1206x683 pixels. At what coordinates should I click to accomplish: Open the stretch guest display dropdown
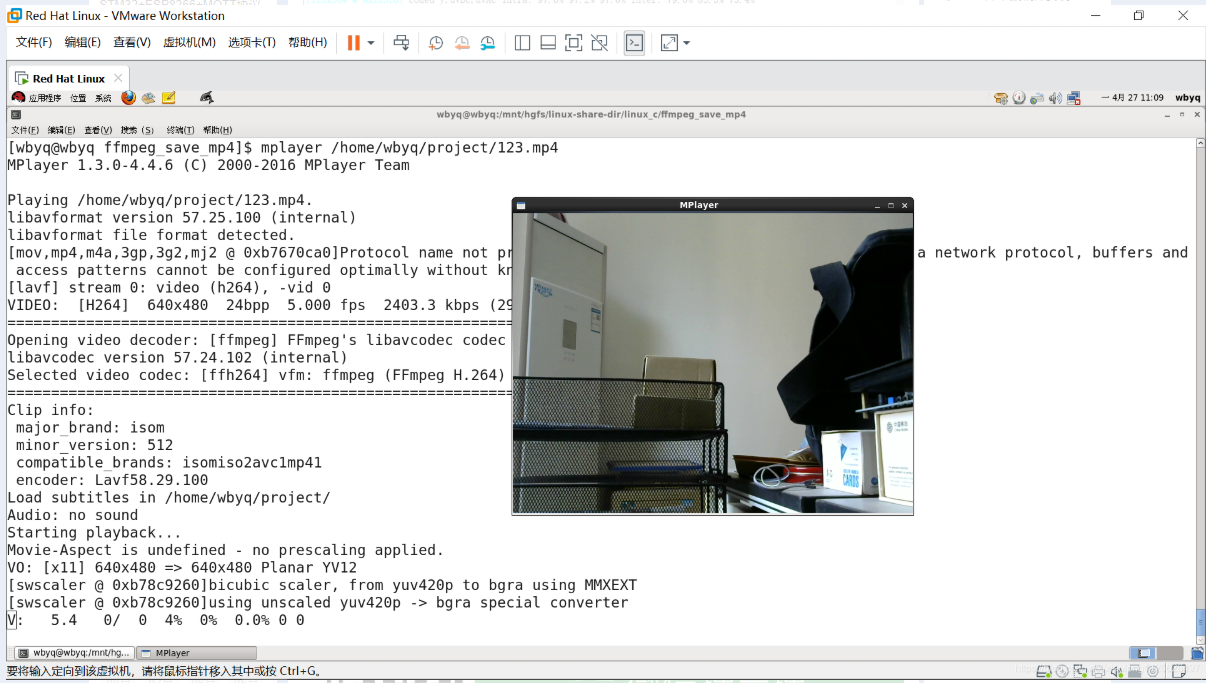pos(687,43)
